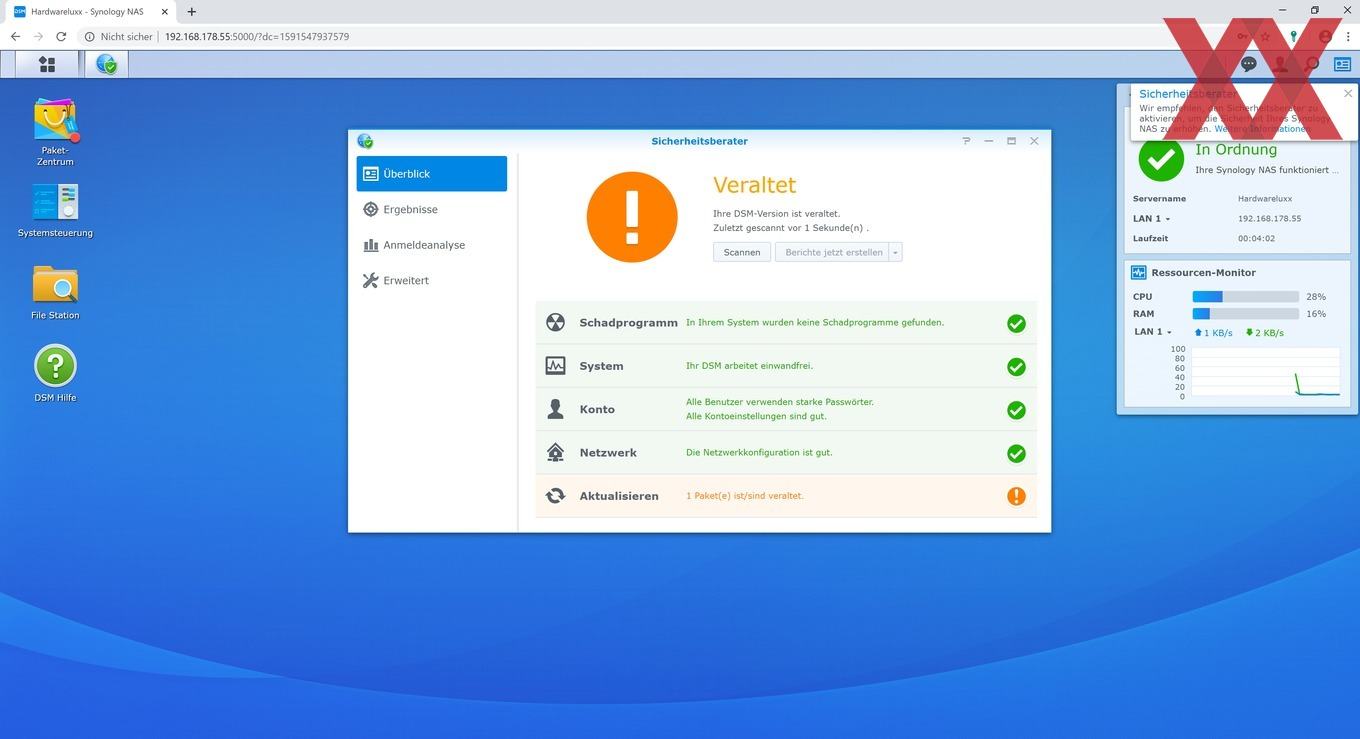Open a new browser tab

pos(192,12)
